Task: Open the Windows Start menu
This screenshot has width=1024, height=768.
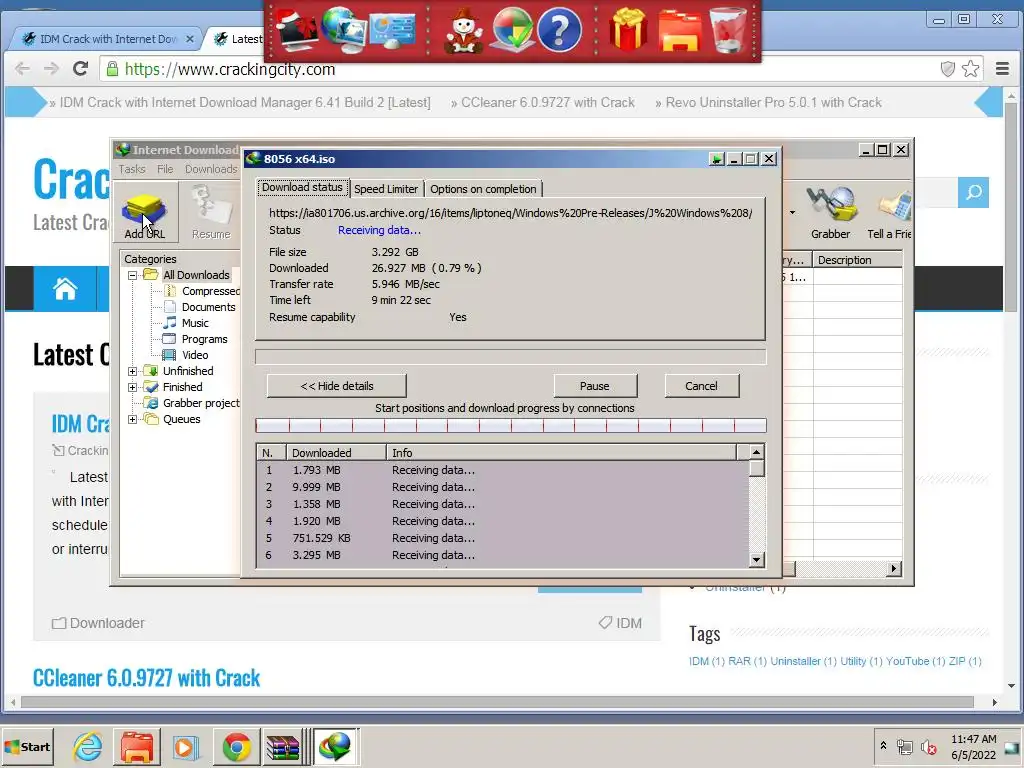Action: point(27,746)
